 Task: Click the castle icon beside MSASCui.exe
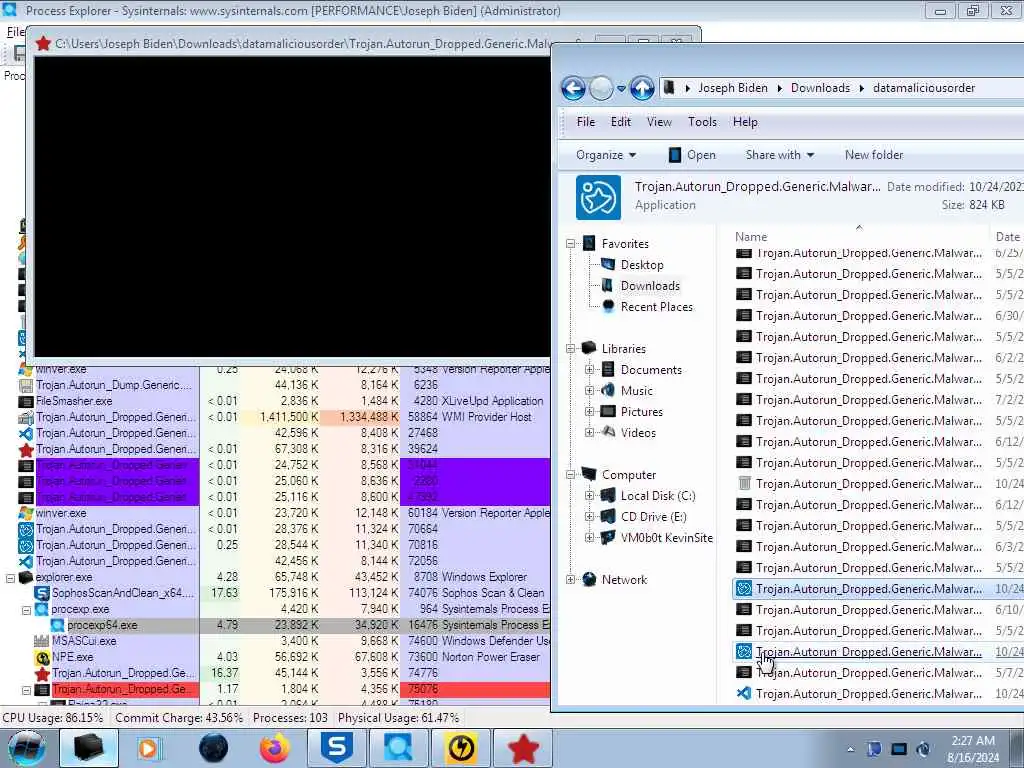pyautogui.click(x=42, y=641)
